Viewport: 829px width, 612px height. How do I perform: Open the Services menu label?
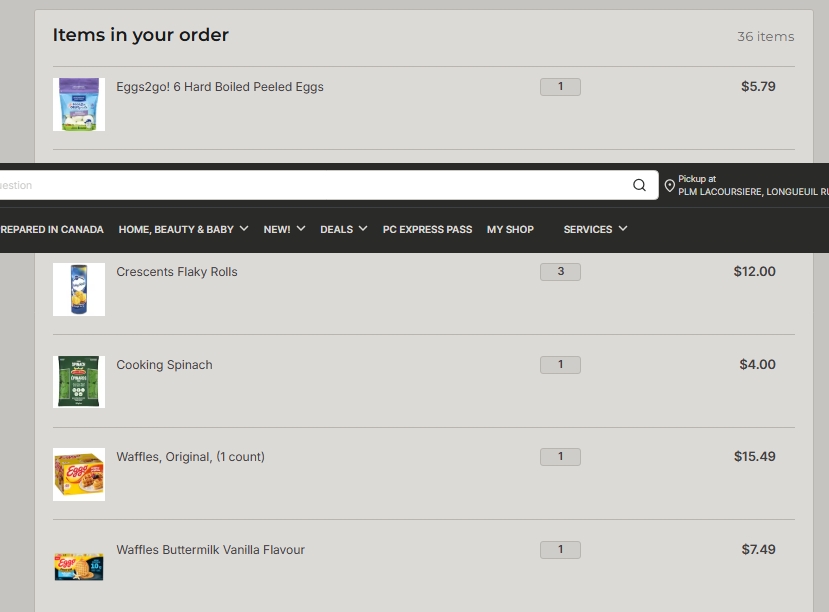coord(587,229)
